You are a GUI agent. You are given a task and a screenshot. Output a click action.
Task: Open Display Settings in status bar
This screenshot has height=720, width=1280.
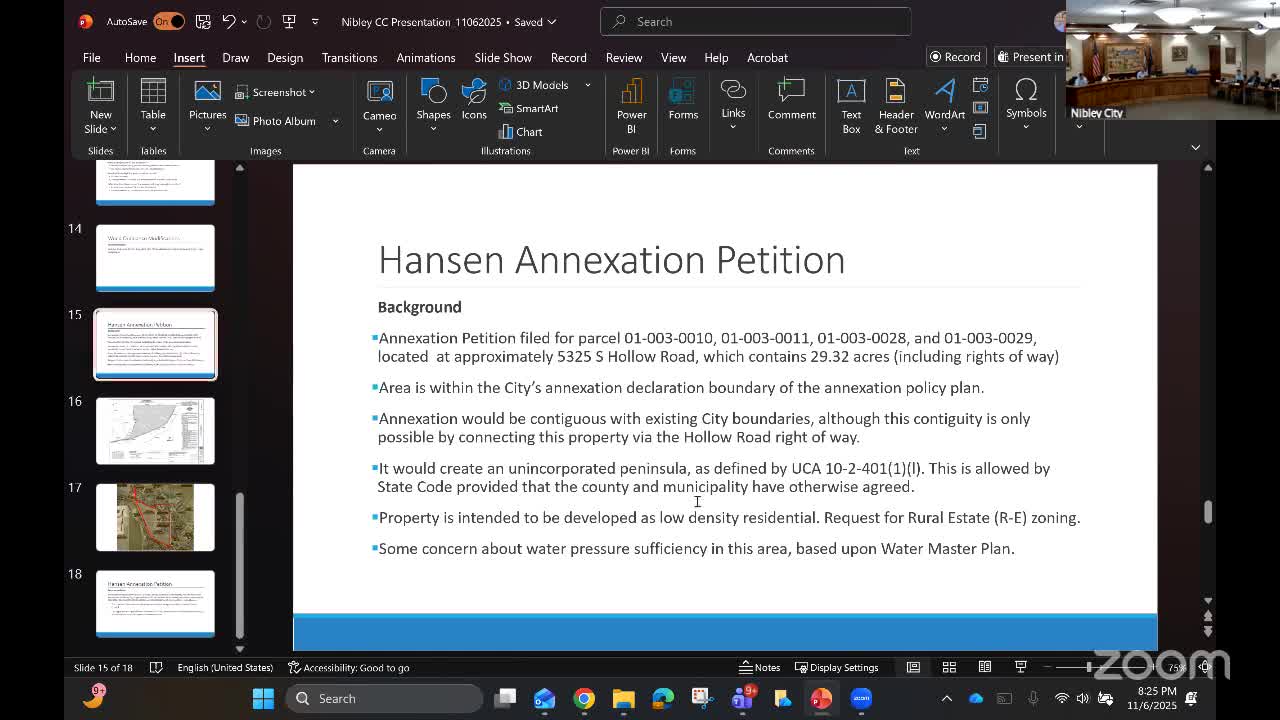(836, 667)
